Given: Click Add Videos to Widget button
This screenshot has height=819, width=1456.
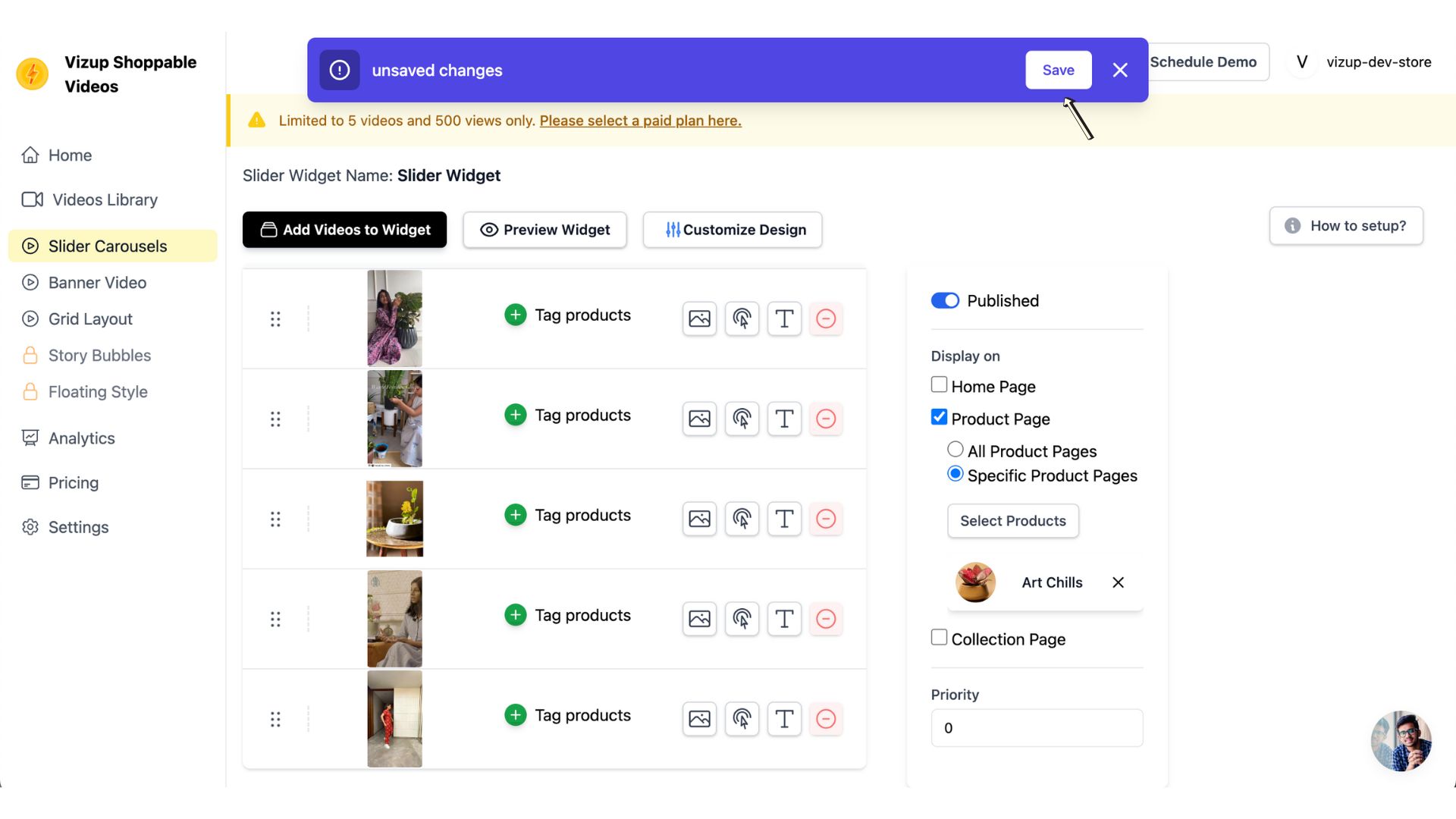Looking at the screenshot, I should [x=344, y=229].
